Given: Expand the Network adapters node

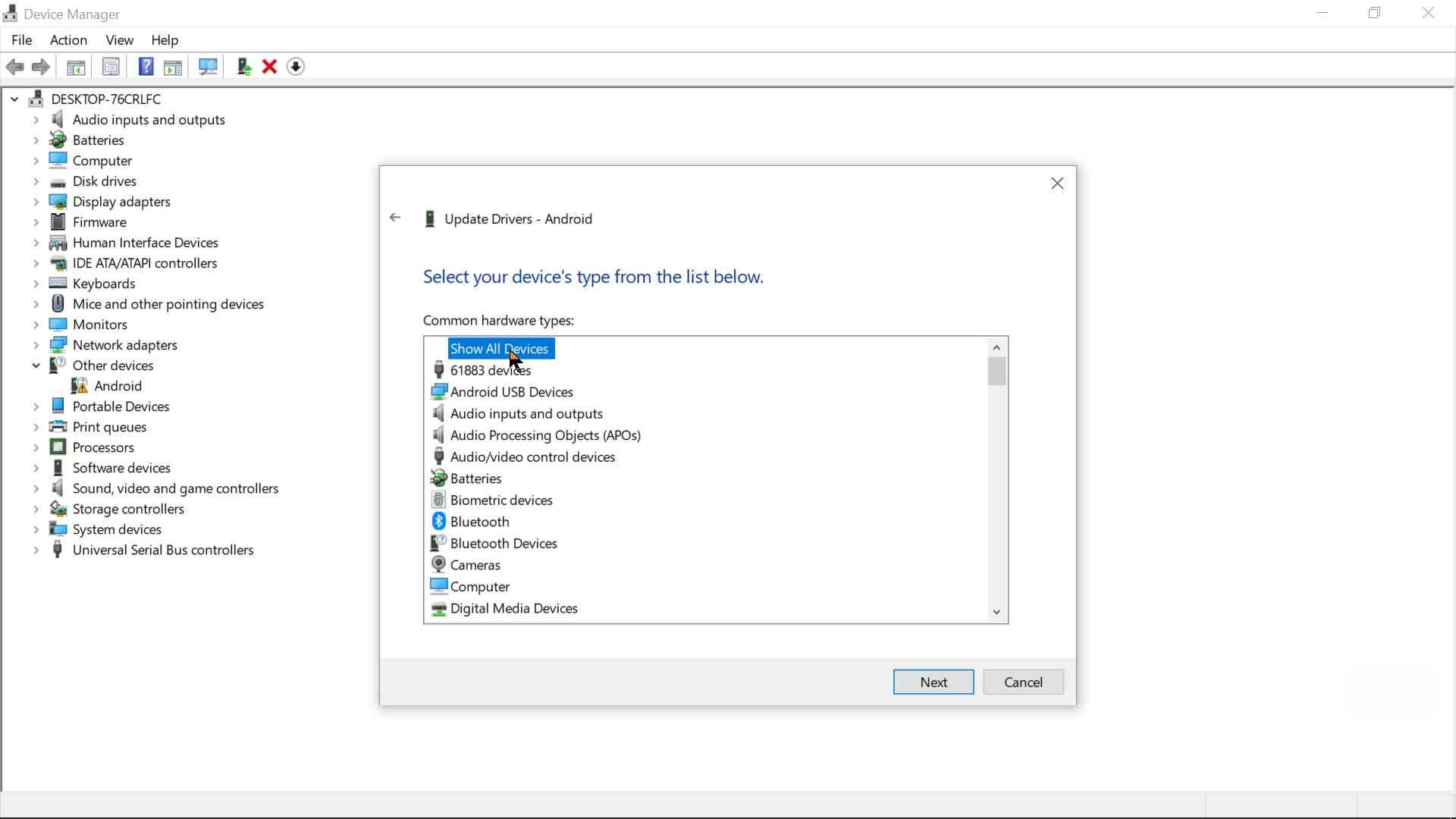Looking at the screenshot, I should pos(36,345).
